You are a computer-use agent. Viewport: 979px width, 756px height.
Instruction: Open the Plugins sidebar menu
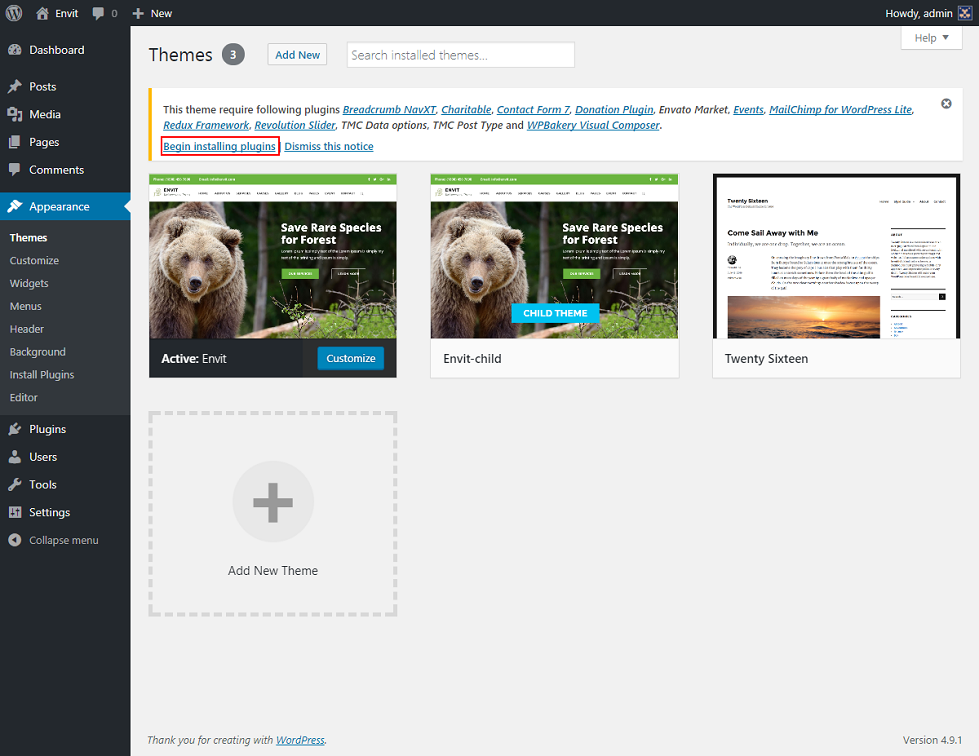47,429
